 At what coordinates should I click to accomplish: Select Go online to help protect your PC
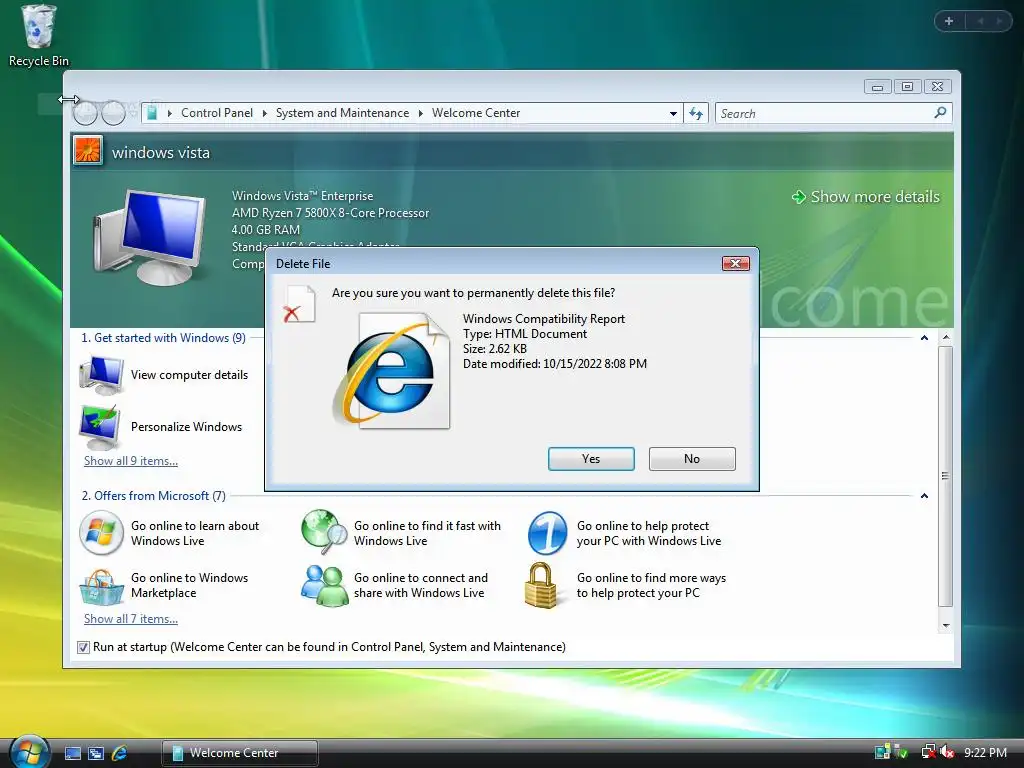pos(648,533)
